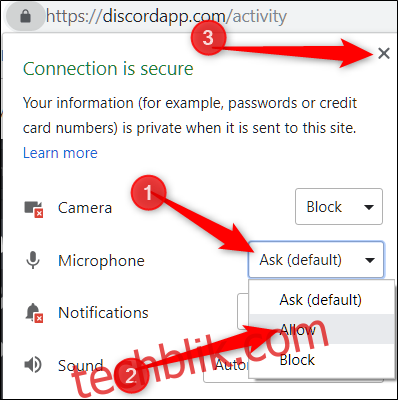Expand the Notifications permission dropdown
This screenshot has height=400, width=398.
pos(243,312)
